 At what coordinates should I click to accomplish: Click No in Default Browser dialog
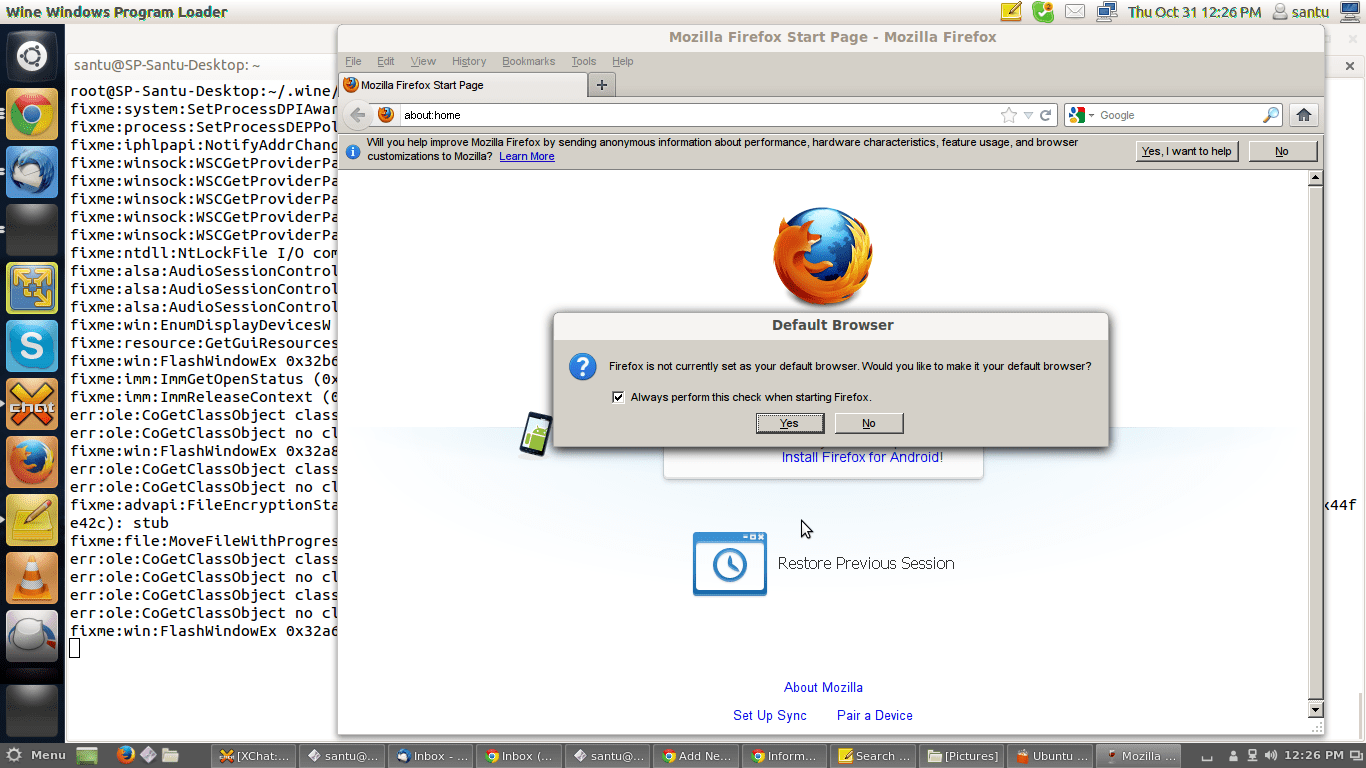coord(869,423)
